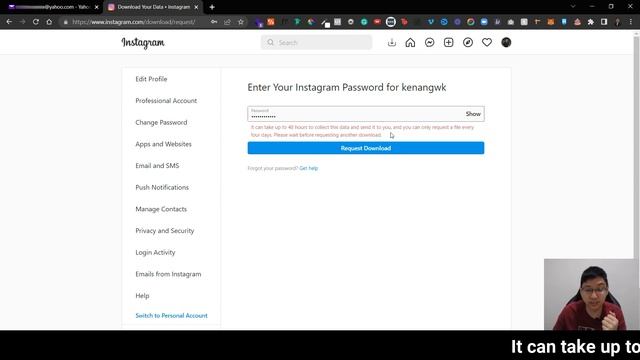Open activity feed heart icon
640x360 pixels.
pyautogui.click(x=487, y=42)
